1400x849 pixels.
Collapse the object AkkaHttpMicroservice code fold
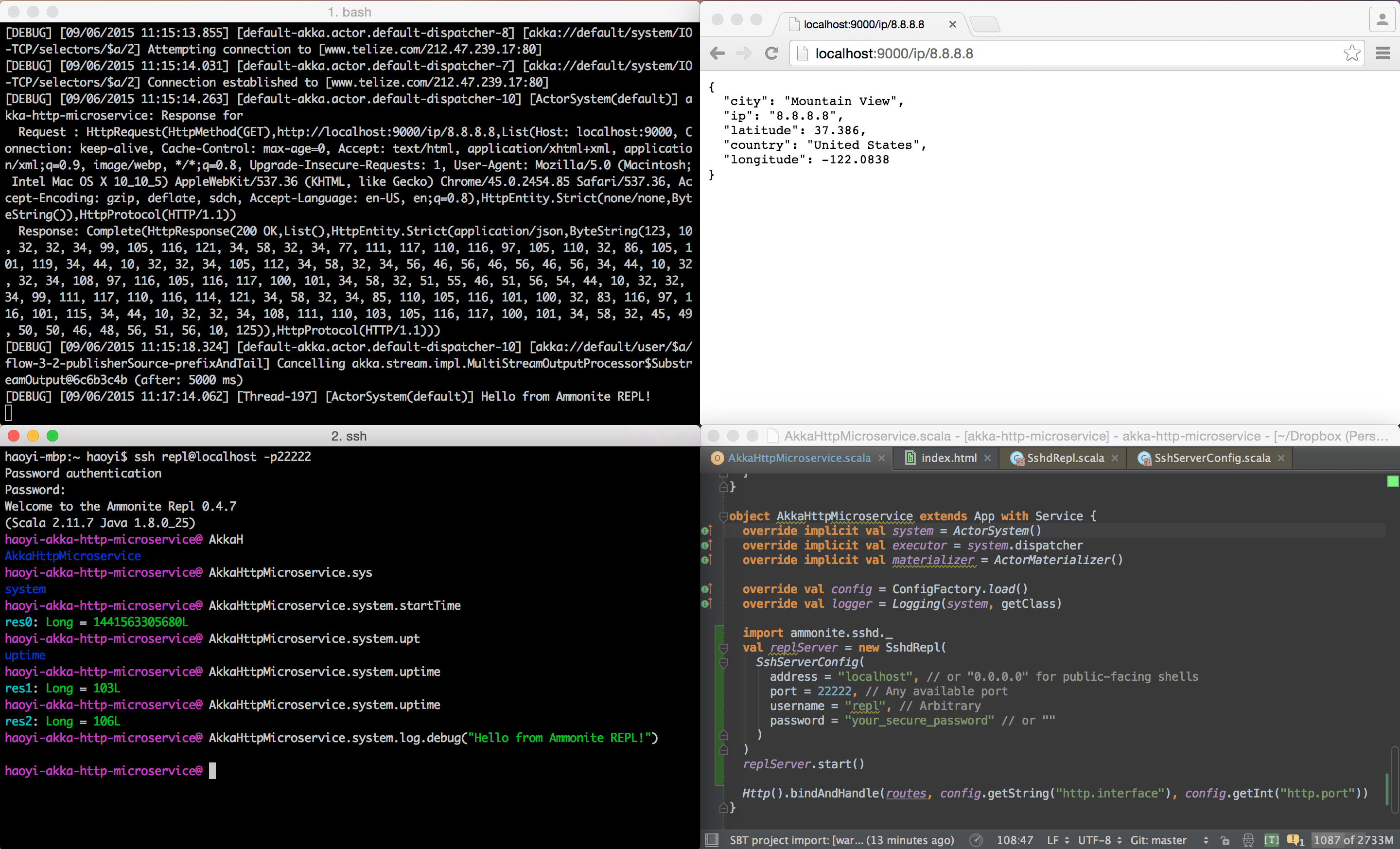pyautogui.click(x=724, y=516)
